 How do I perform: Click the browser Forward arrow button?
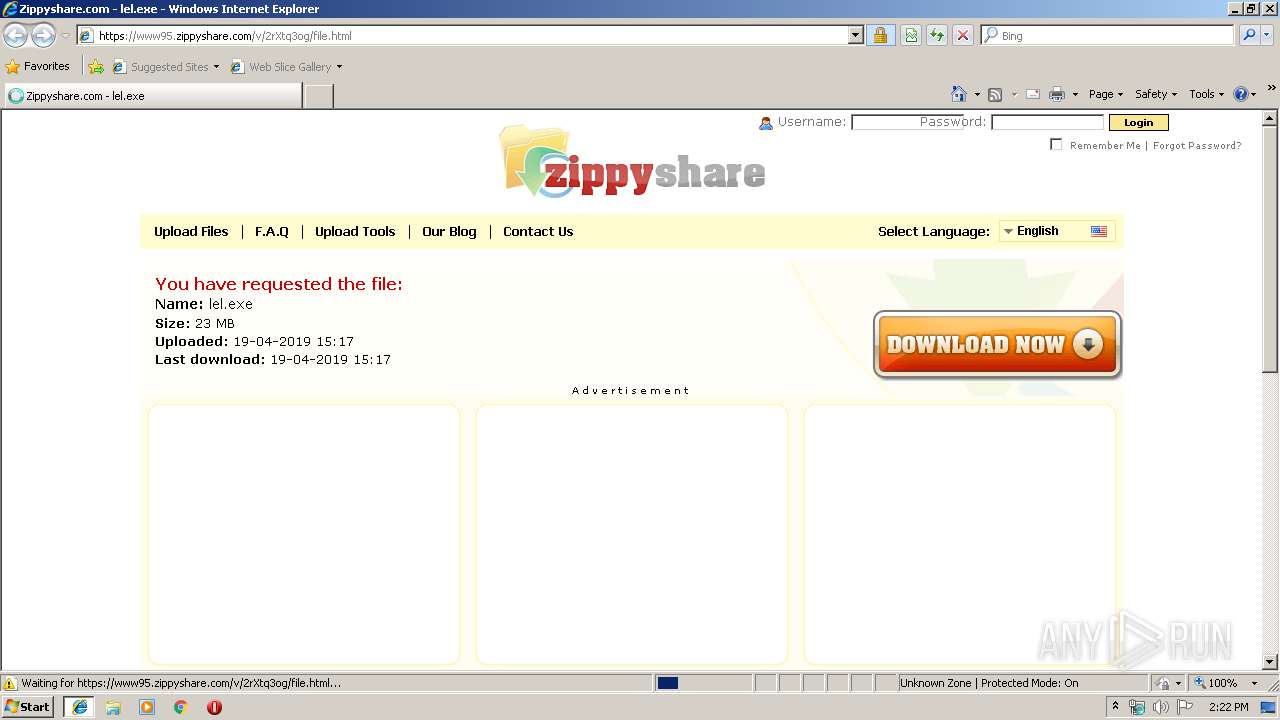(43, 36)
